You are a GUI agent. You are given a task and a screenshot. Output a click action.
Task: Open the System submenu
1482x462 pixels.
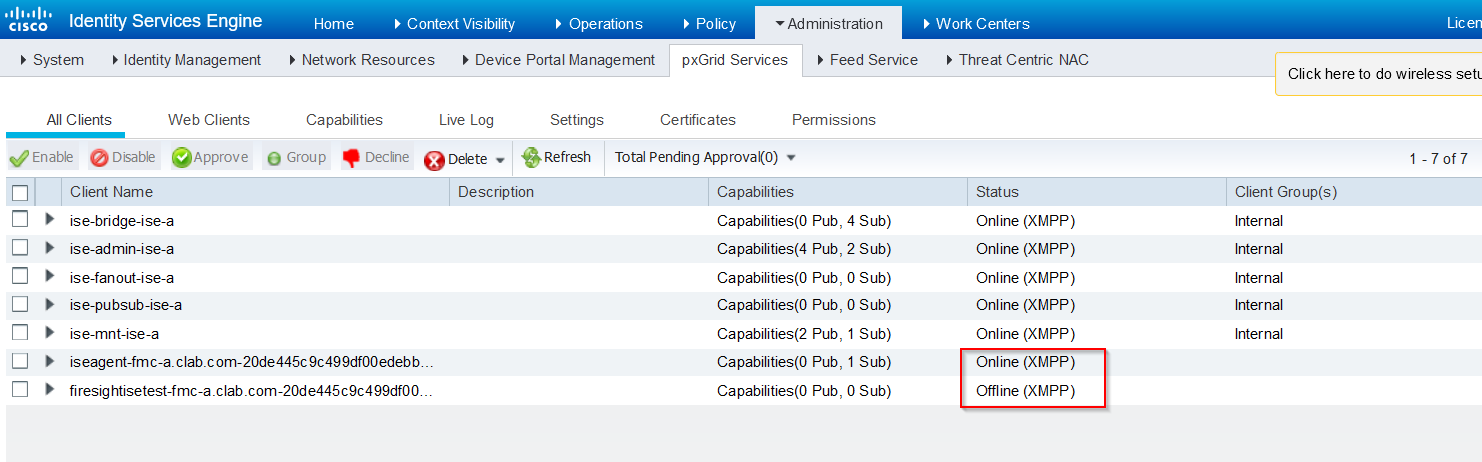pyautogui.click(x=52, y=60)
